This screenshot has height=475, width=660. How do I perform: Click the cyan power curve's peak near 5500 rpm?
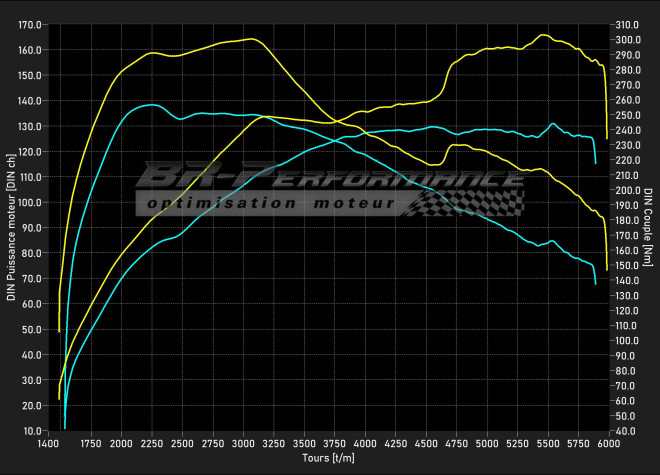coord(553,124)
